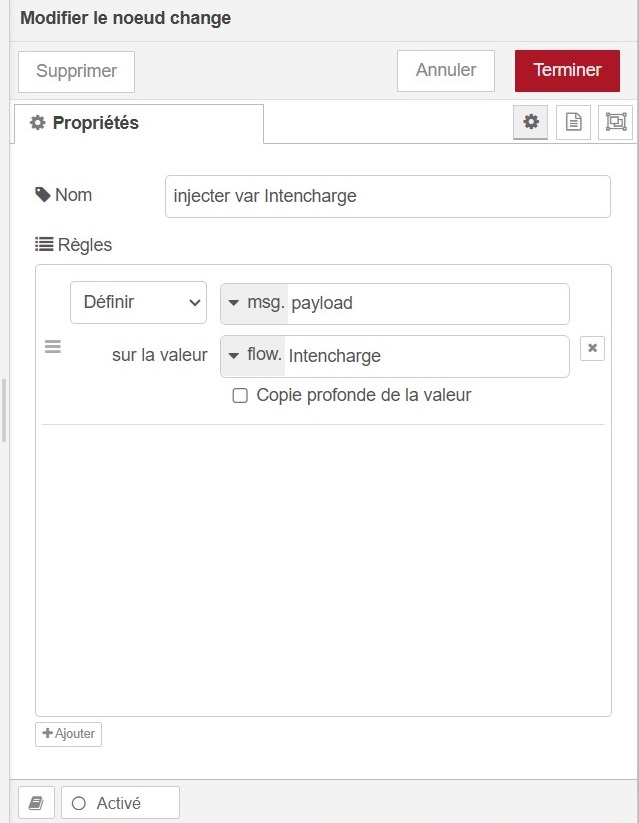Open the description document icon

point(573,121)
